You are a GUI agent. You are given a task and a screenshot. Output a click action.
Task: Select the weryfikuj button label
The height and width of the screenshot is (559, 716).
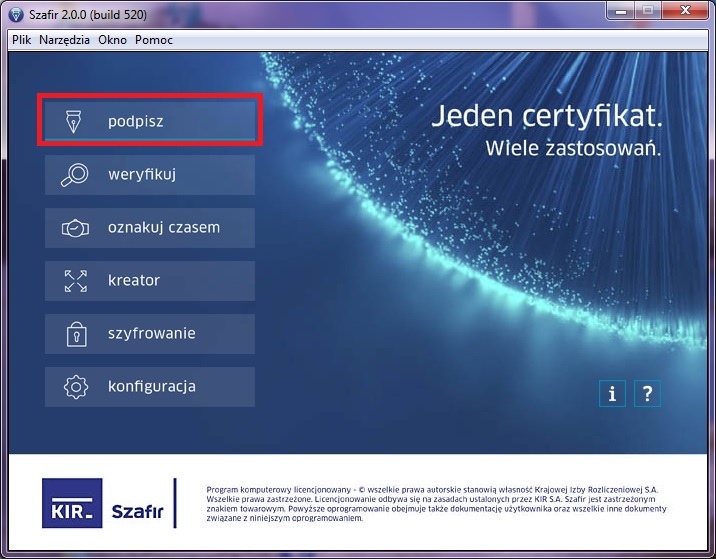[142, 174]
